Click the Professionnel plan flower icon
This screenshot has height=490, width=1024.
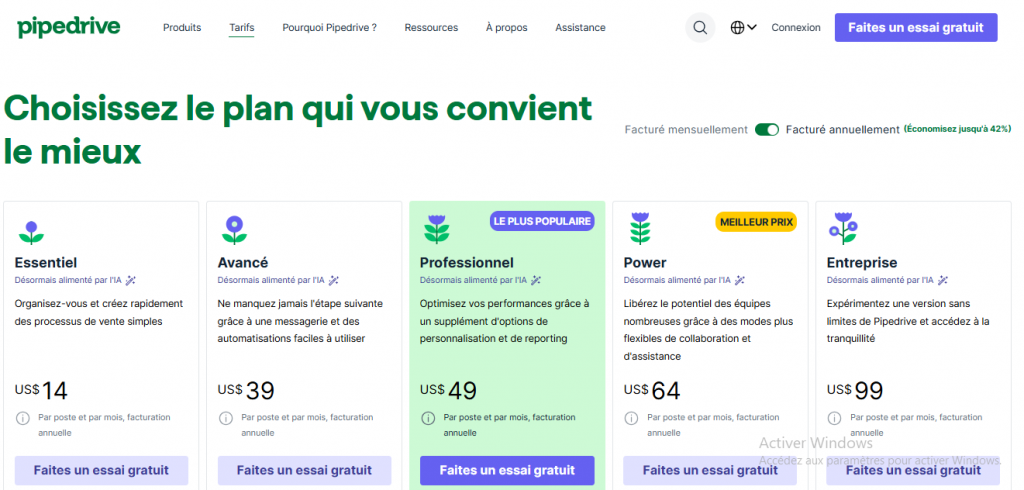tap(436, 229)
